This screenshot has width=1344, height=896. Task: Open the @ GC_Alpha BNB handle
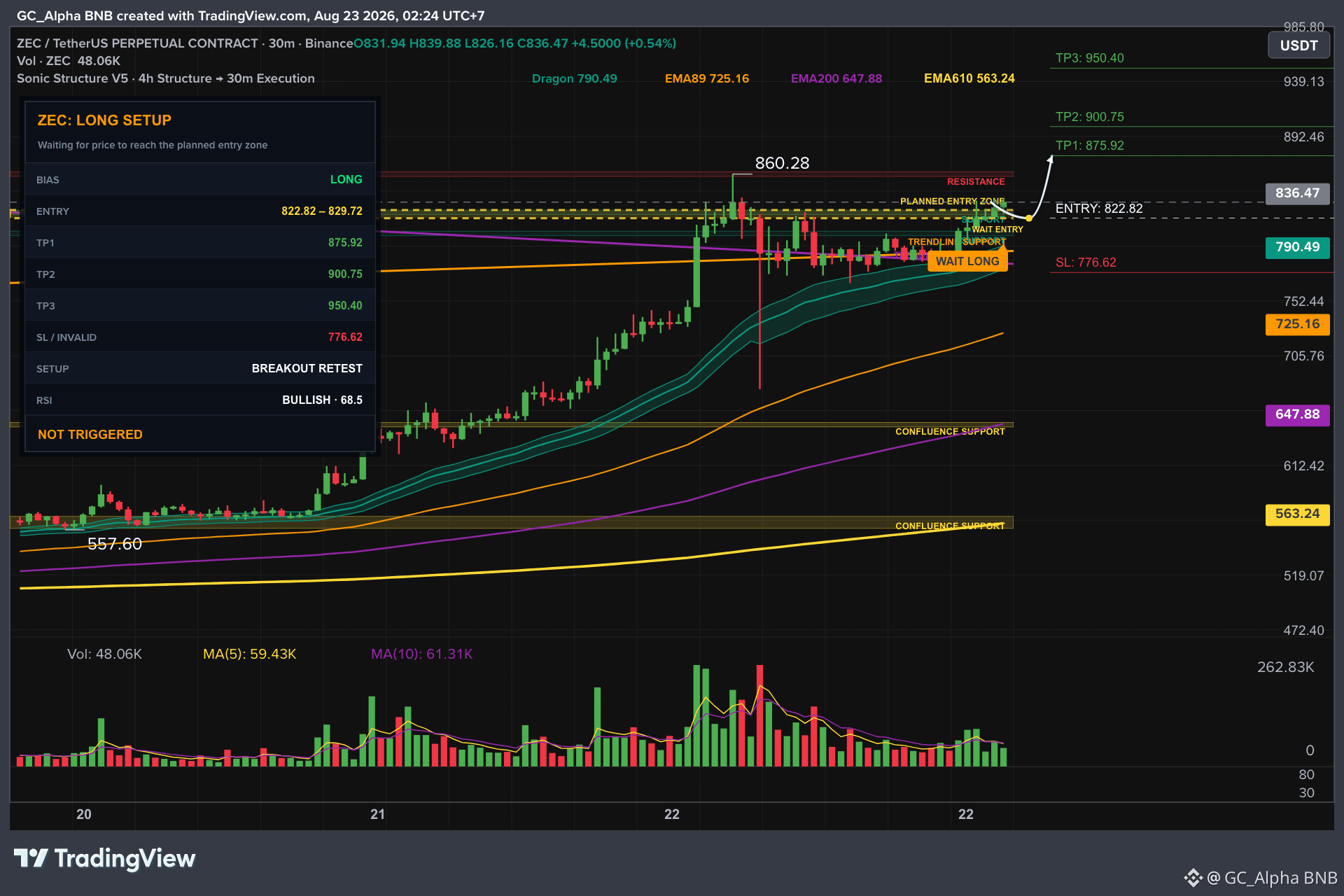click(x=1272, y=878)
